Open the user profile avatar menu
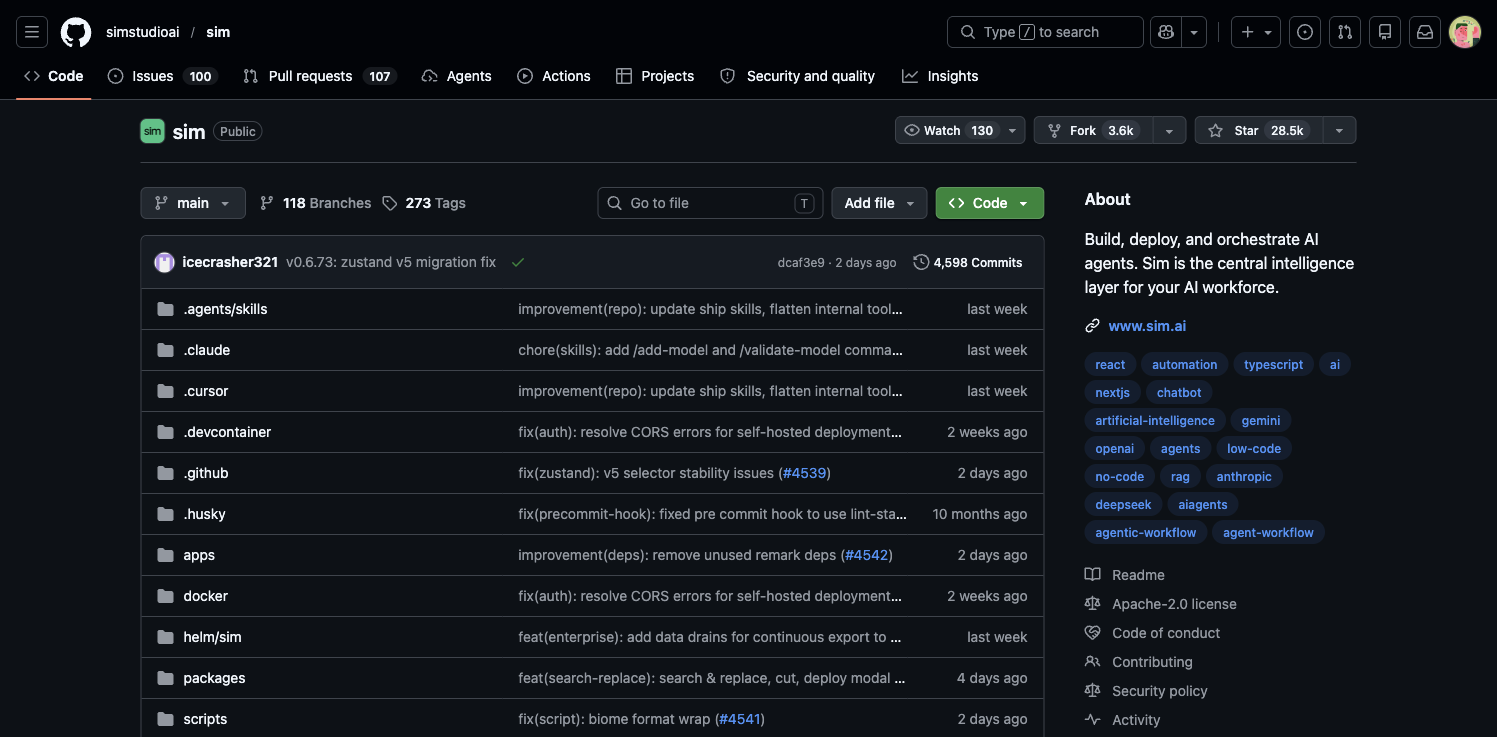The height and width of the screenshot is (737, 1497). (x=1465, y=32)
